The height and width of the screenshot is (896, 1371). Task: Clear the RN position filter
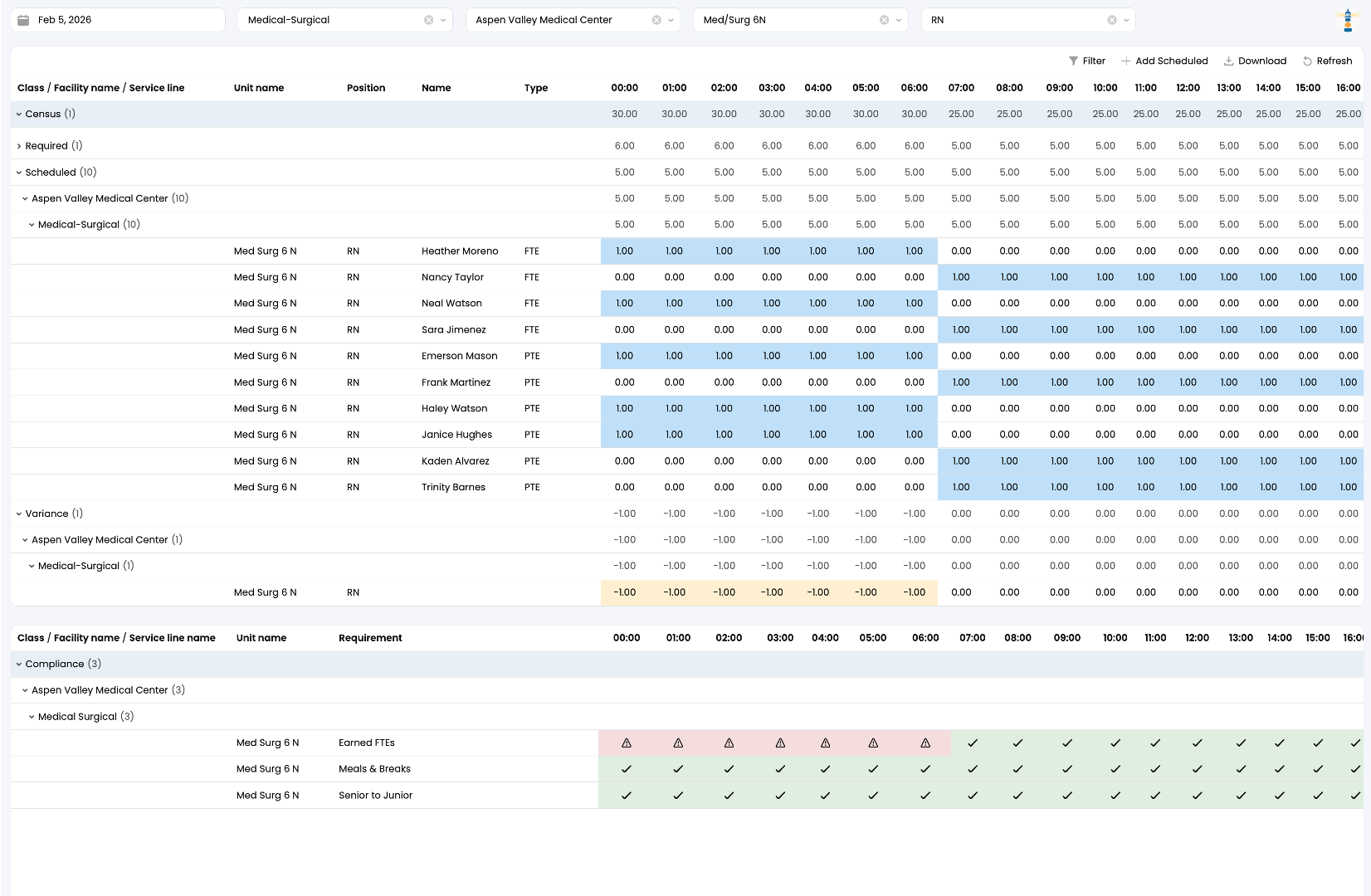pyautogui.click(x=1111, y=20)
